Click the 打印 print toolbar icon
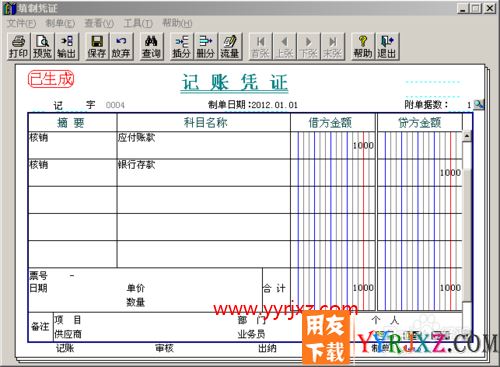The height and width of the screenshot is (367, 500). (19, 46)
